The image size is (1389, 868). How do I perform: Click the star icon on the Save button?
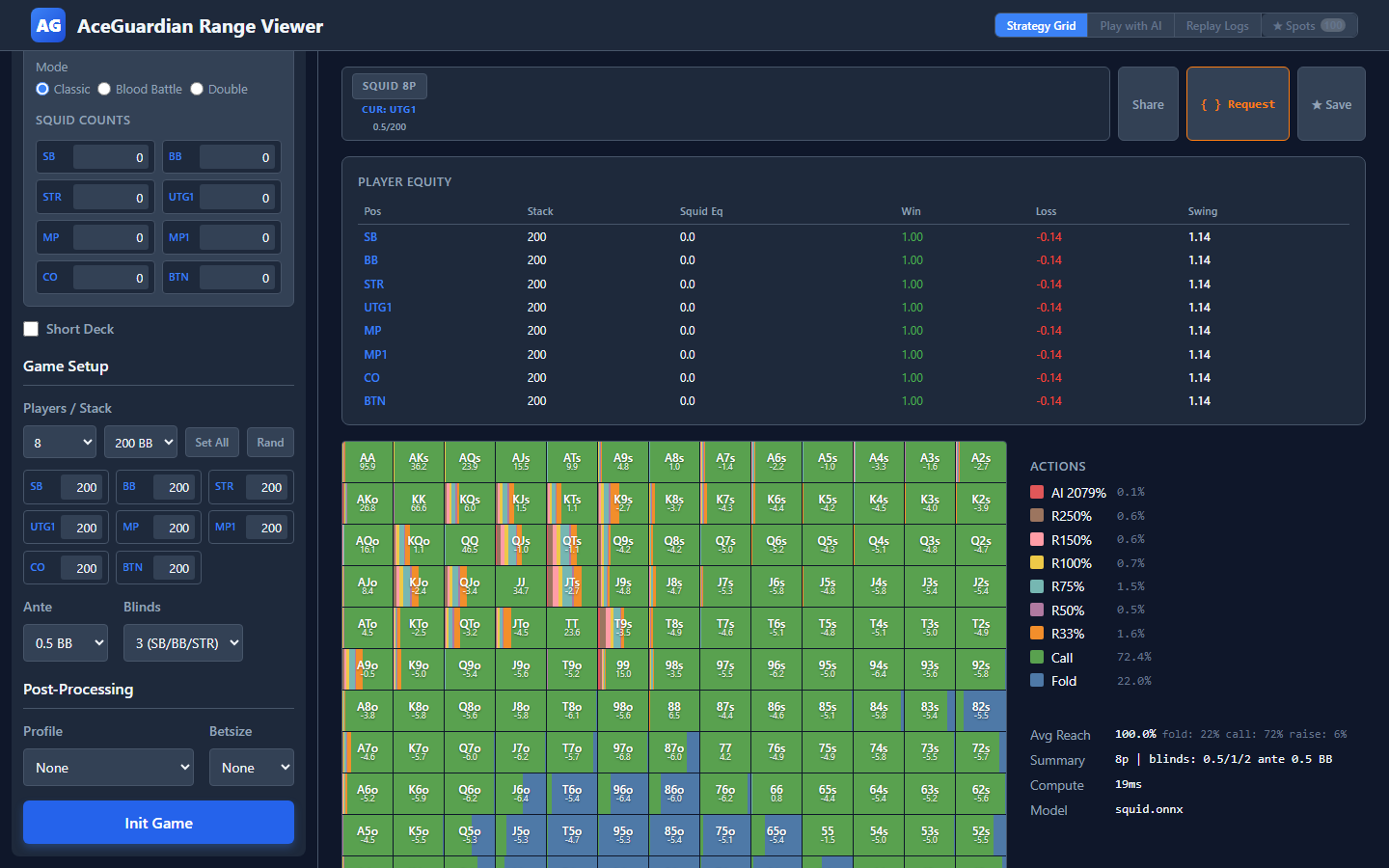coord(1319,103)
